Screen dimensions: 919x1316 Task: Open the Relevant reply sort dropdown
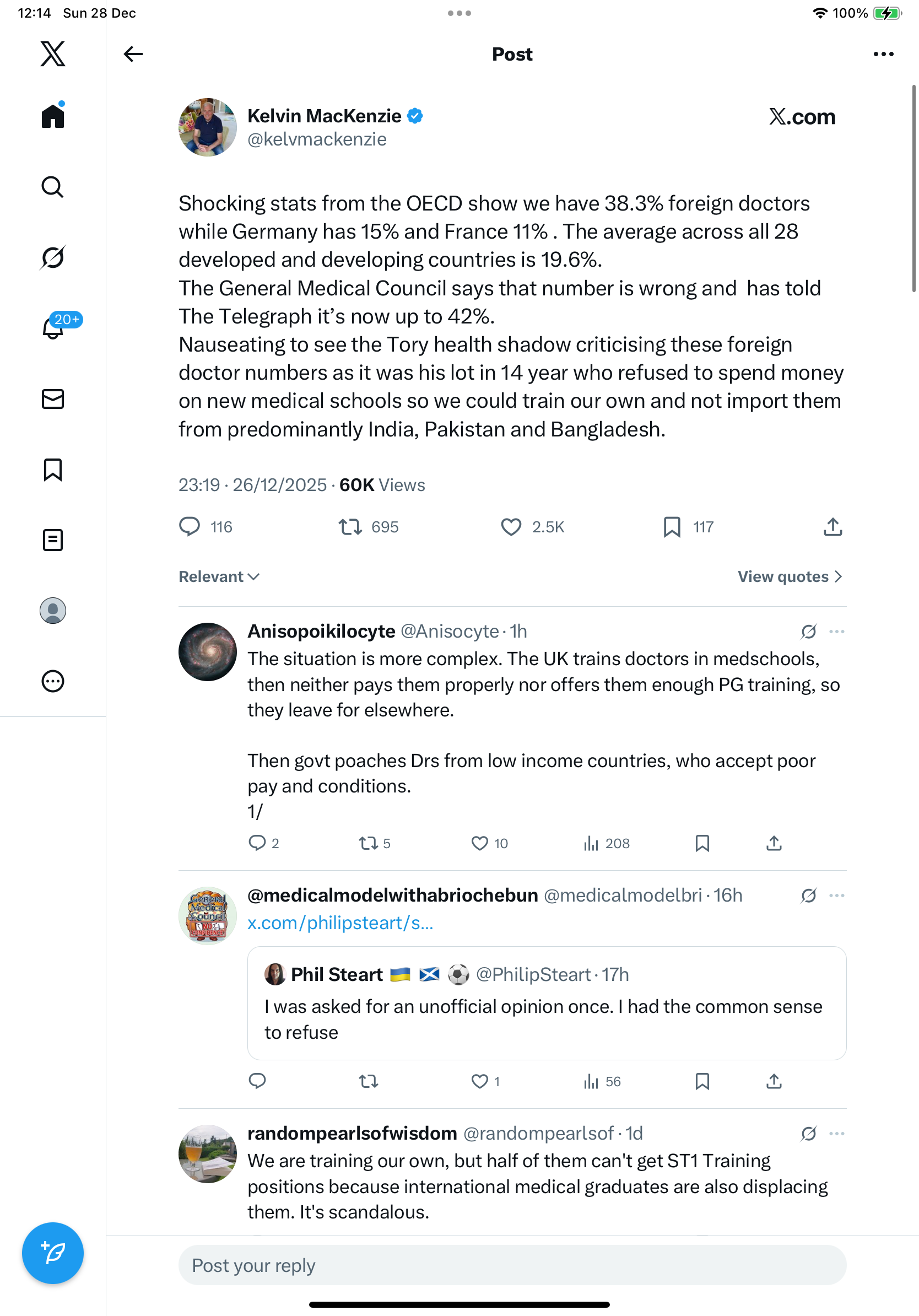coord(219,576)
